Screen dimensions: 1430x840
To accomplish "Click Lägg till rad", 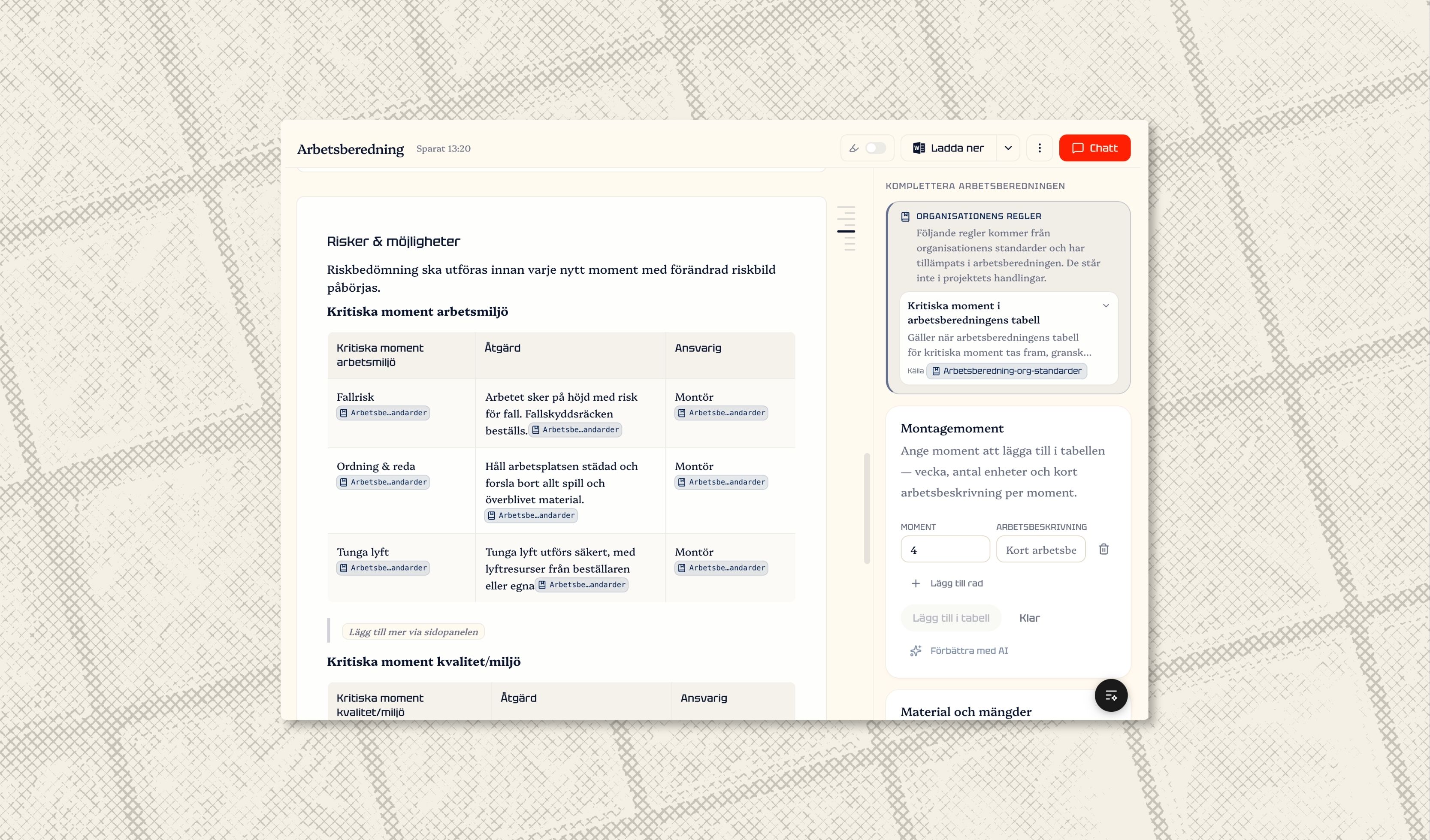I will click(946, 583).
